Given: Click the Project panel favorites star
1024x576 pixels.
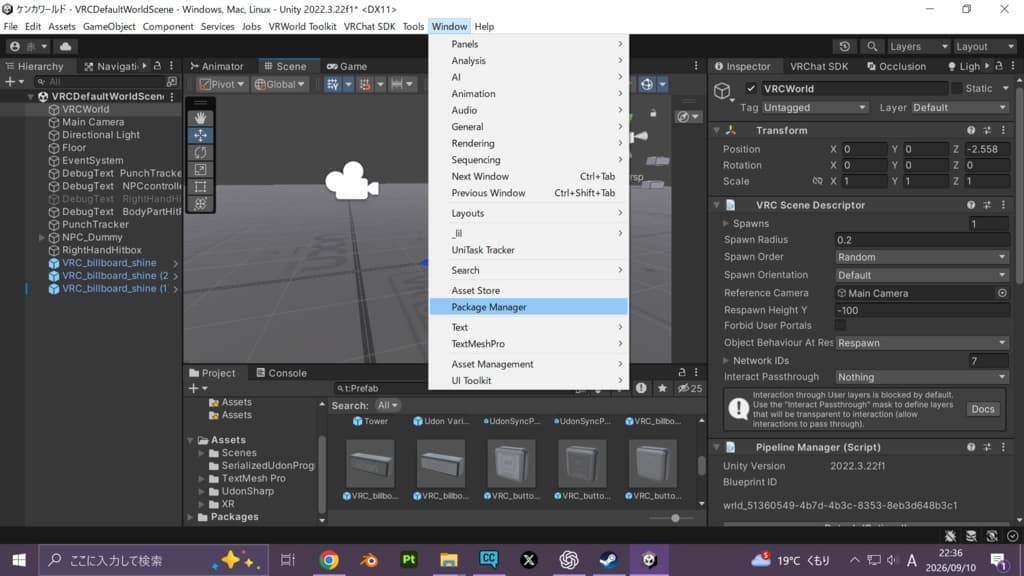Looking at the screenshot, I should coord(662,388).
